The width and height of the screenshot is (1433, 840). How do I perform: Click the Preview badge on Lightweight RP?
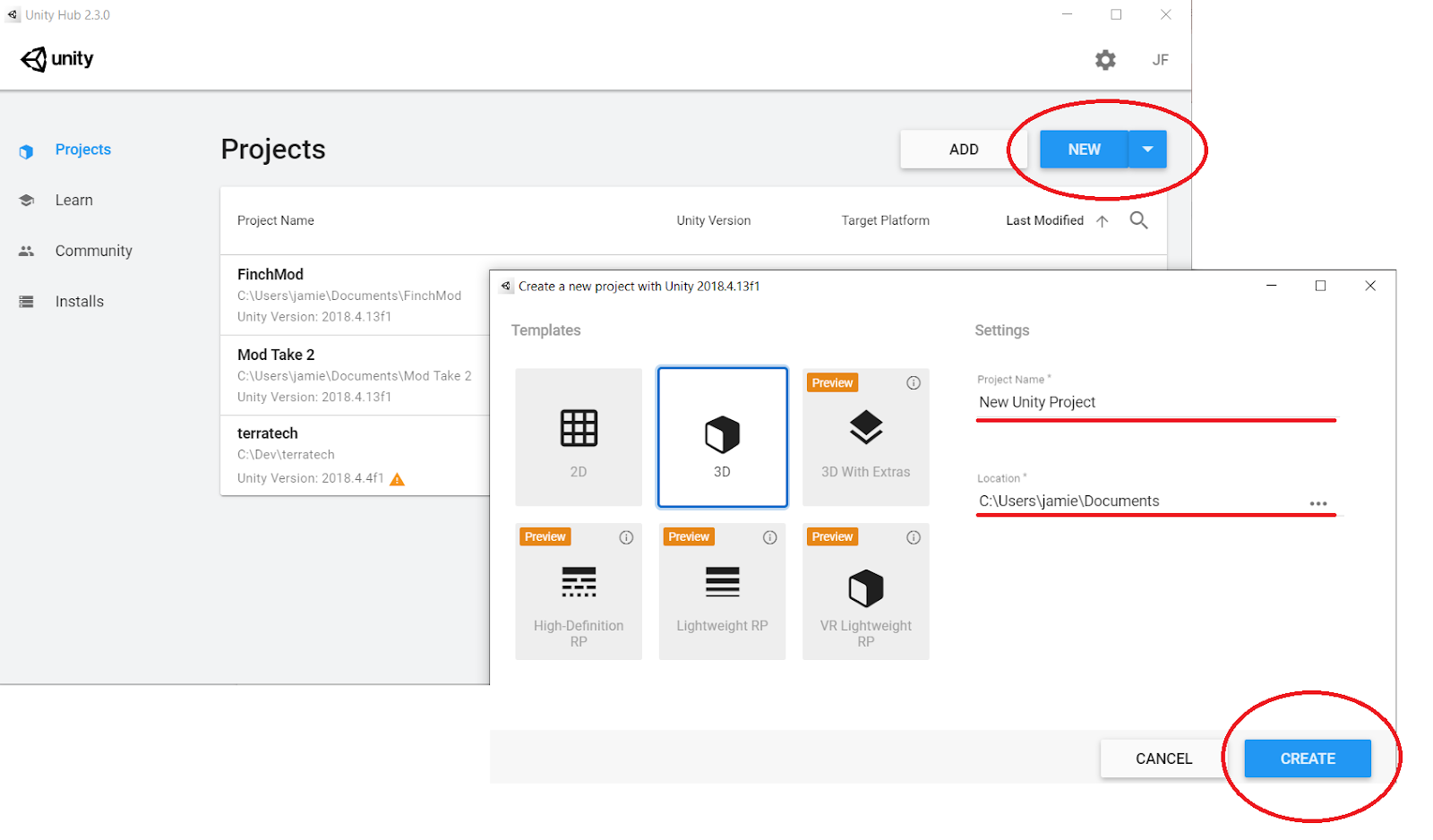pos(689,536)
